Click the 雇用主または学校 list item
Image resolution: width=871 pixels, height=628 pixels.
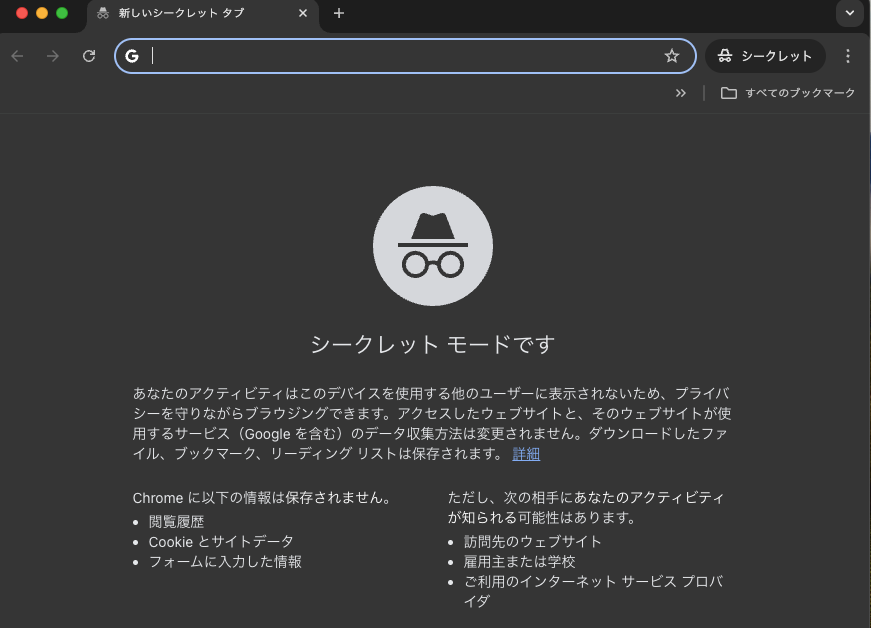[519, 562]
